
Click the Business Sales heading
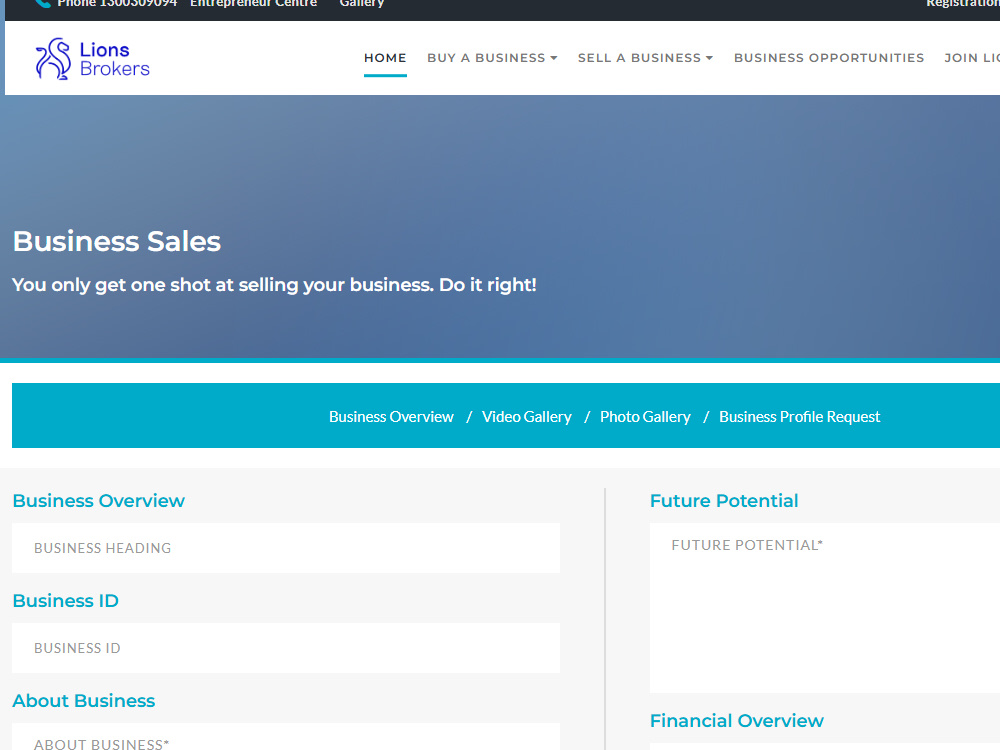[x=117, y=241]
